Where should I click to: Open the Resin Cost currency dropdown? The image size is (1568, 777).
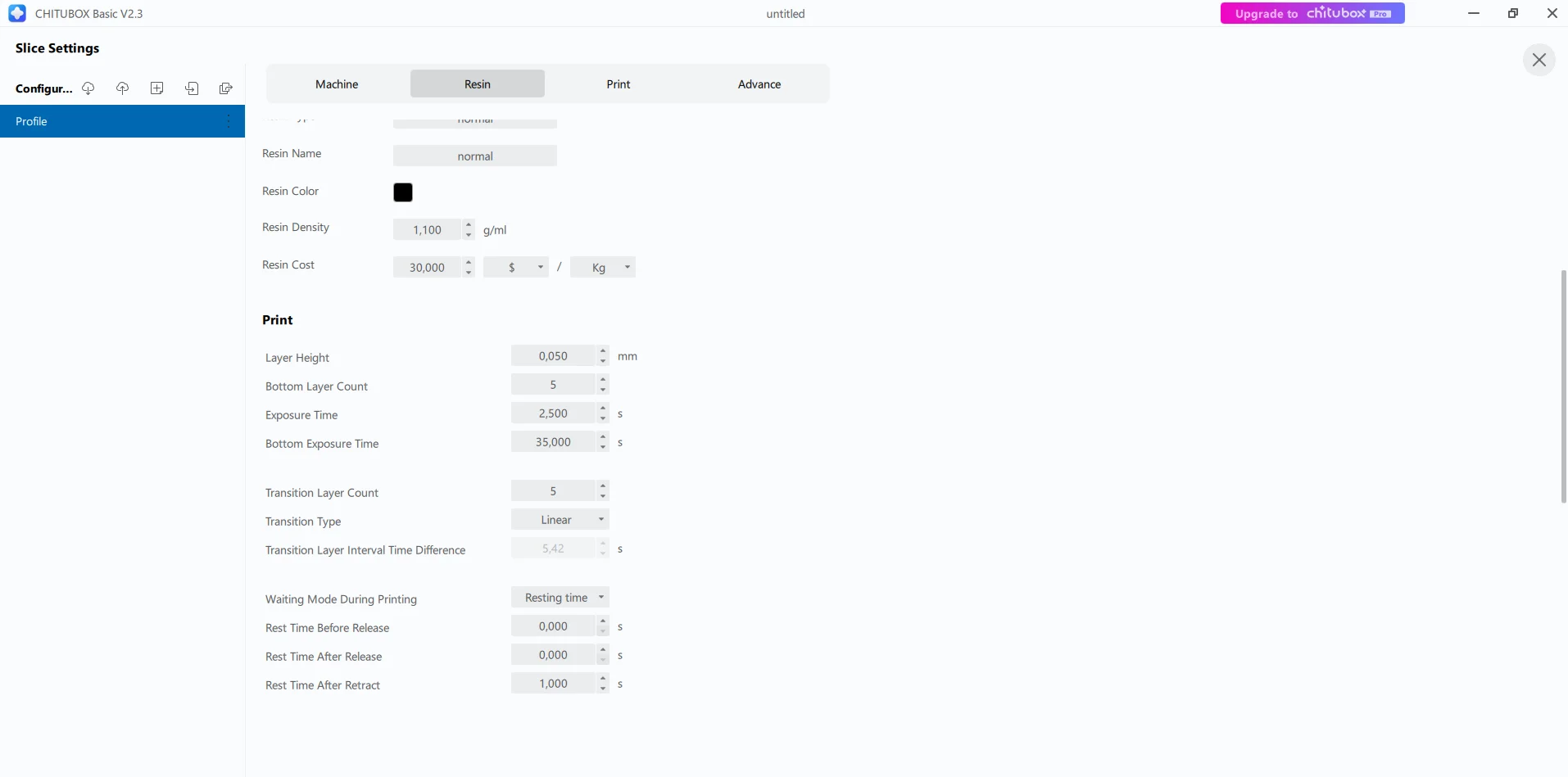click(x=516, y=268)
